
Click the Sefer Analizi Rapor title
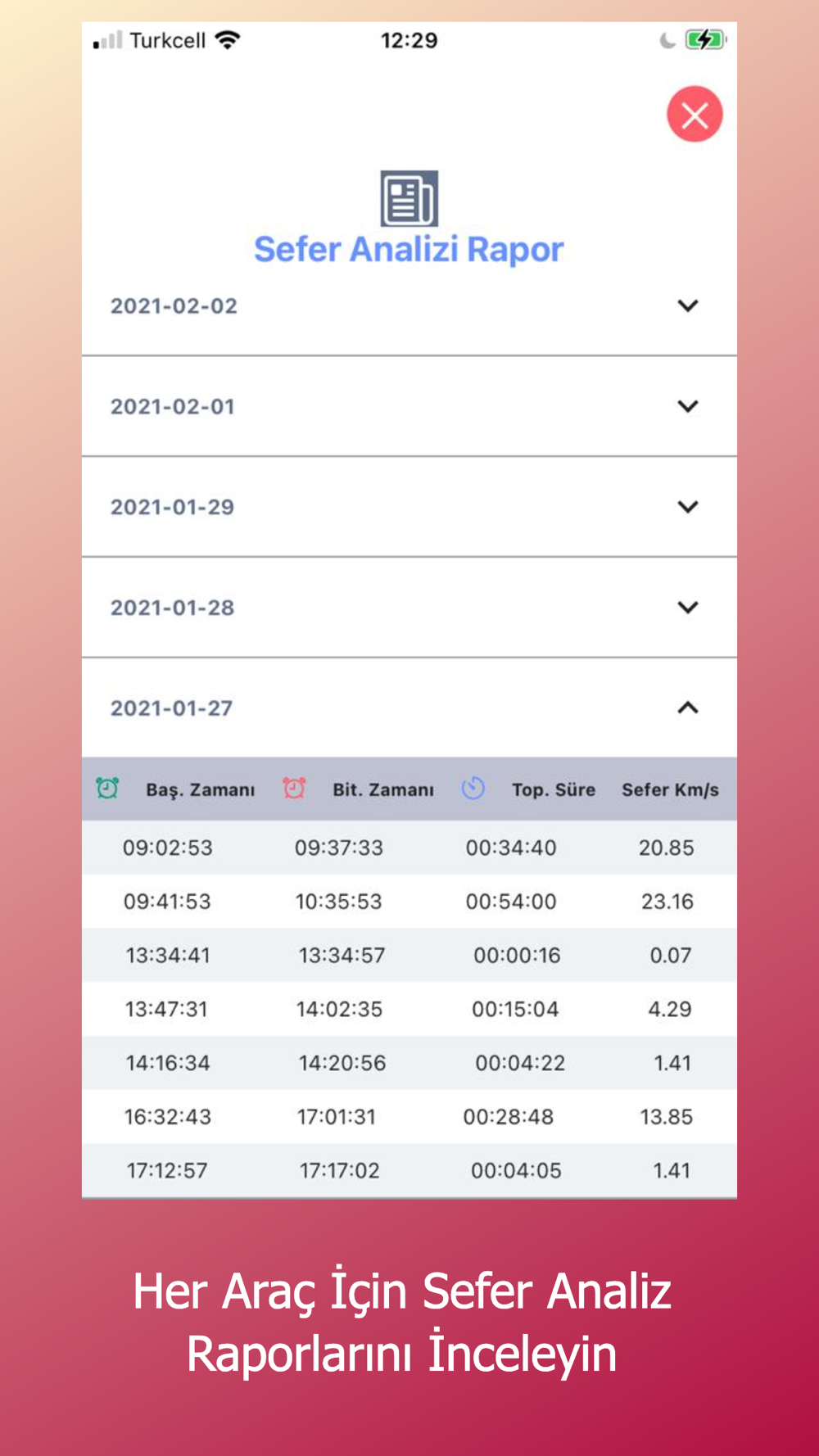(409, 250)
